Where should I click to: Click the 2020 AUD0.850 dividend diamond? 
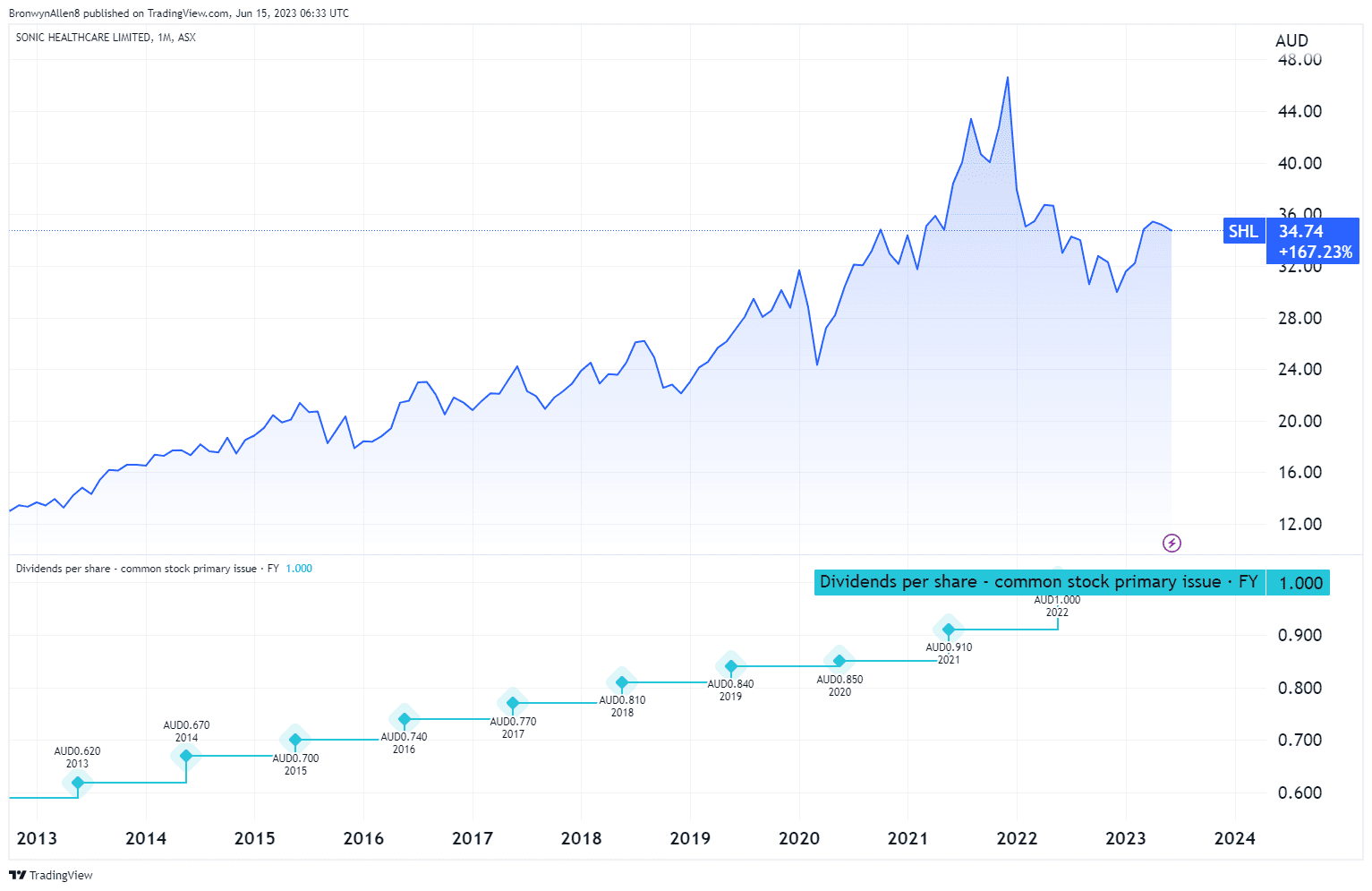pos(839,661)
